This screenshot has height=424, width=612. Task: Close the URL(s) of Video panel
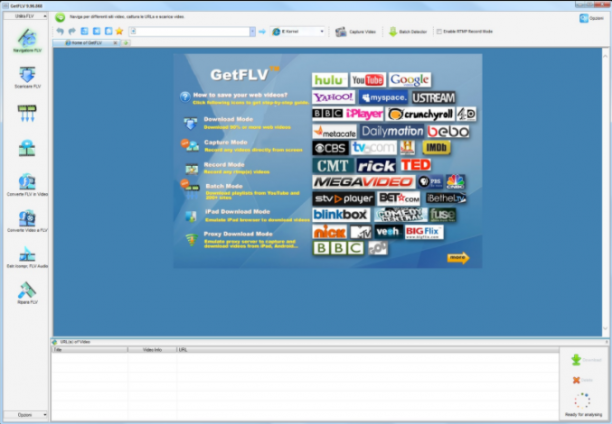[x=607, y=342]
